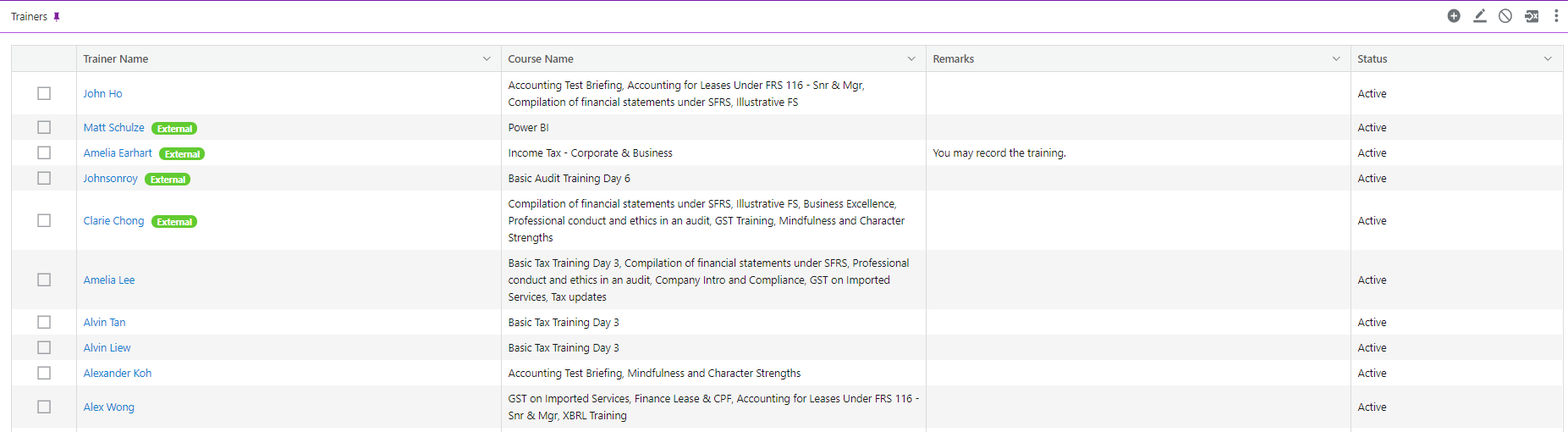
Task: Expand the Course Name column filter arrow
Action: (911, 58)
